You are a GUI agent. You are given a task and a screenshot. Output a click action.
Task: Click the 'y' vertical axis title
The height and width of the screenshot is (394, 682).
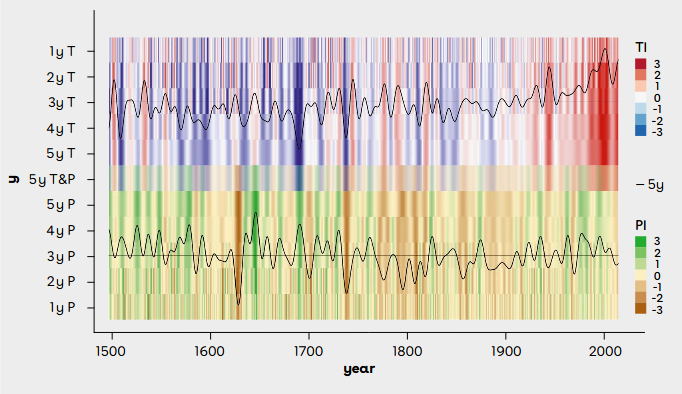[x=13, y=179]
